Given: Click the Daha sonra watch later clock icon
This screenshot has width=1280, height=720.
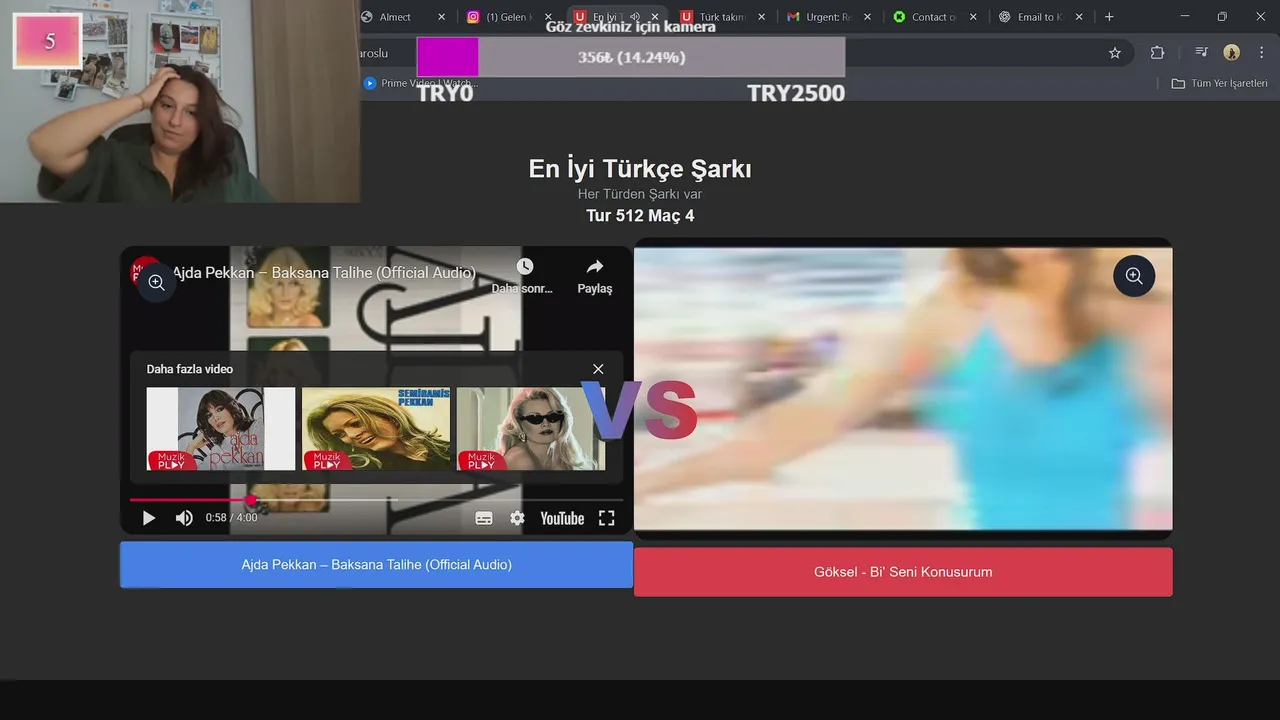Looking at the screenshot, I should [x=524, y=266].
